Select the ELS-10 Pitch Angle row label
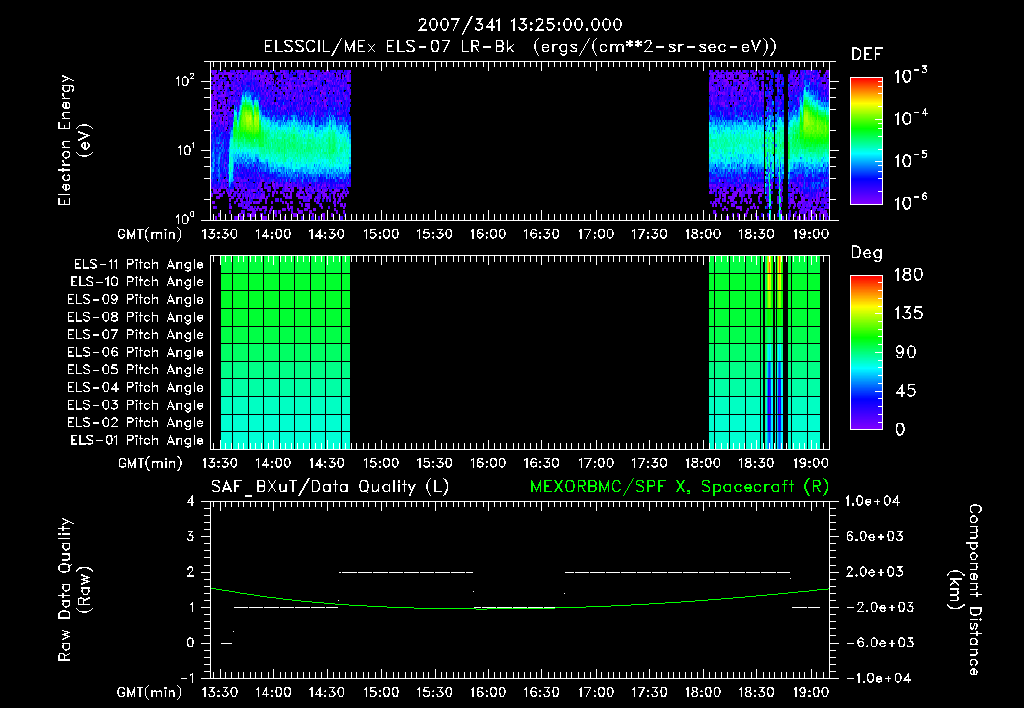 137,282
